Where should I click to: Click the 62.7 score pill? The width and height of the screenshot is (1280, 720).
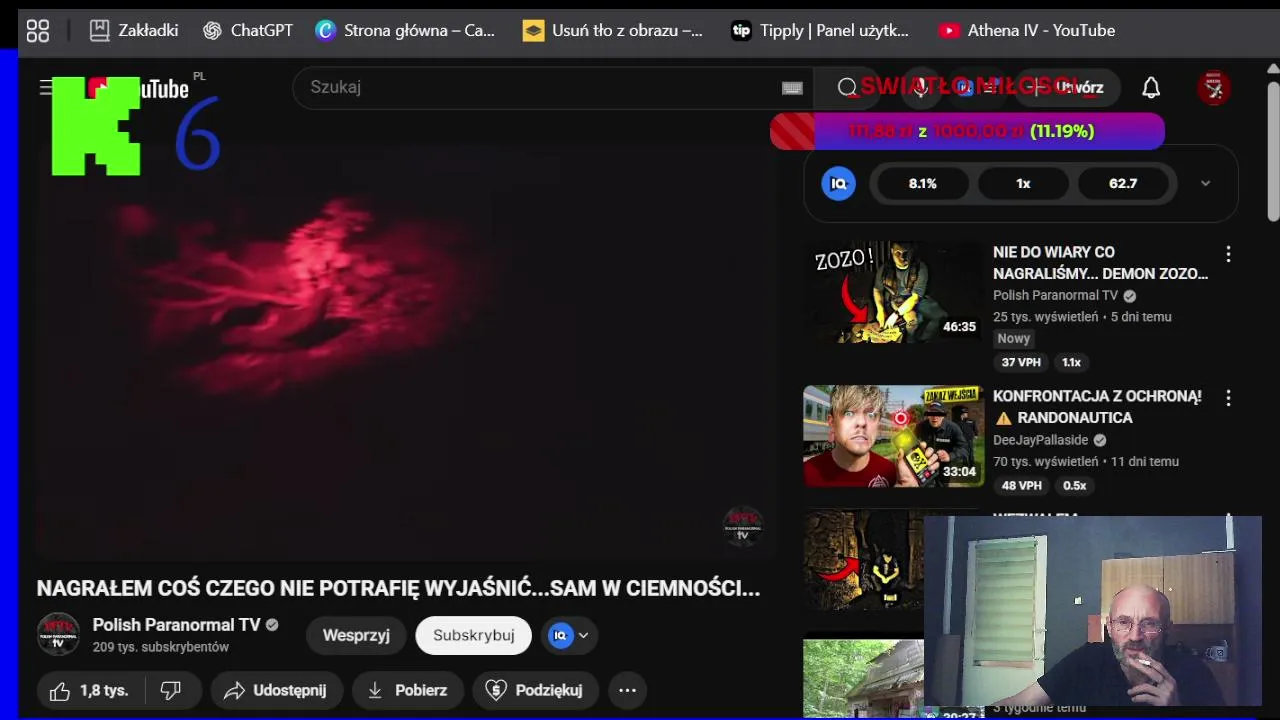tap(1123, 183)
